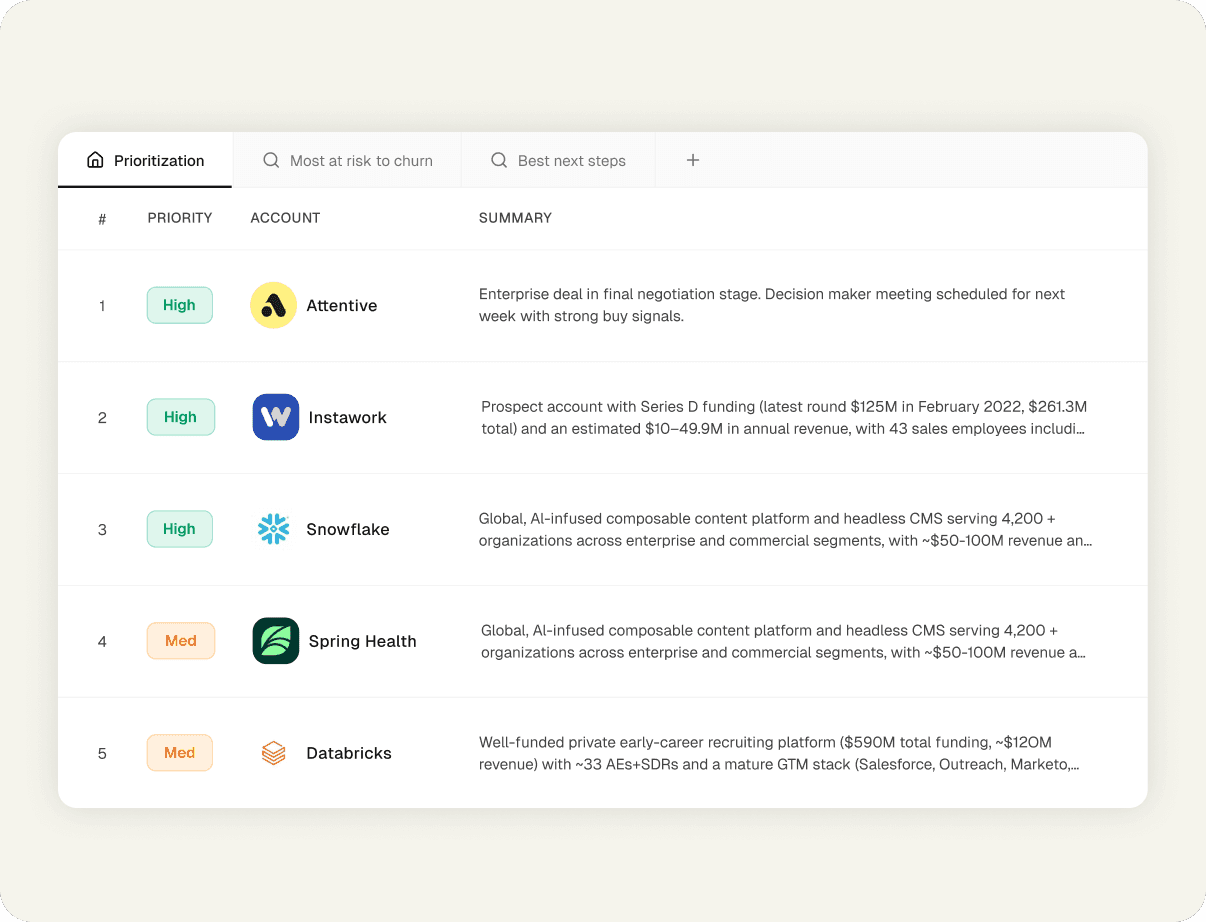
Task: Click the High badge for Snowflake
Action: click(180, 529)
